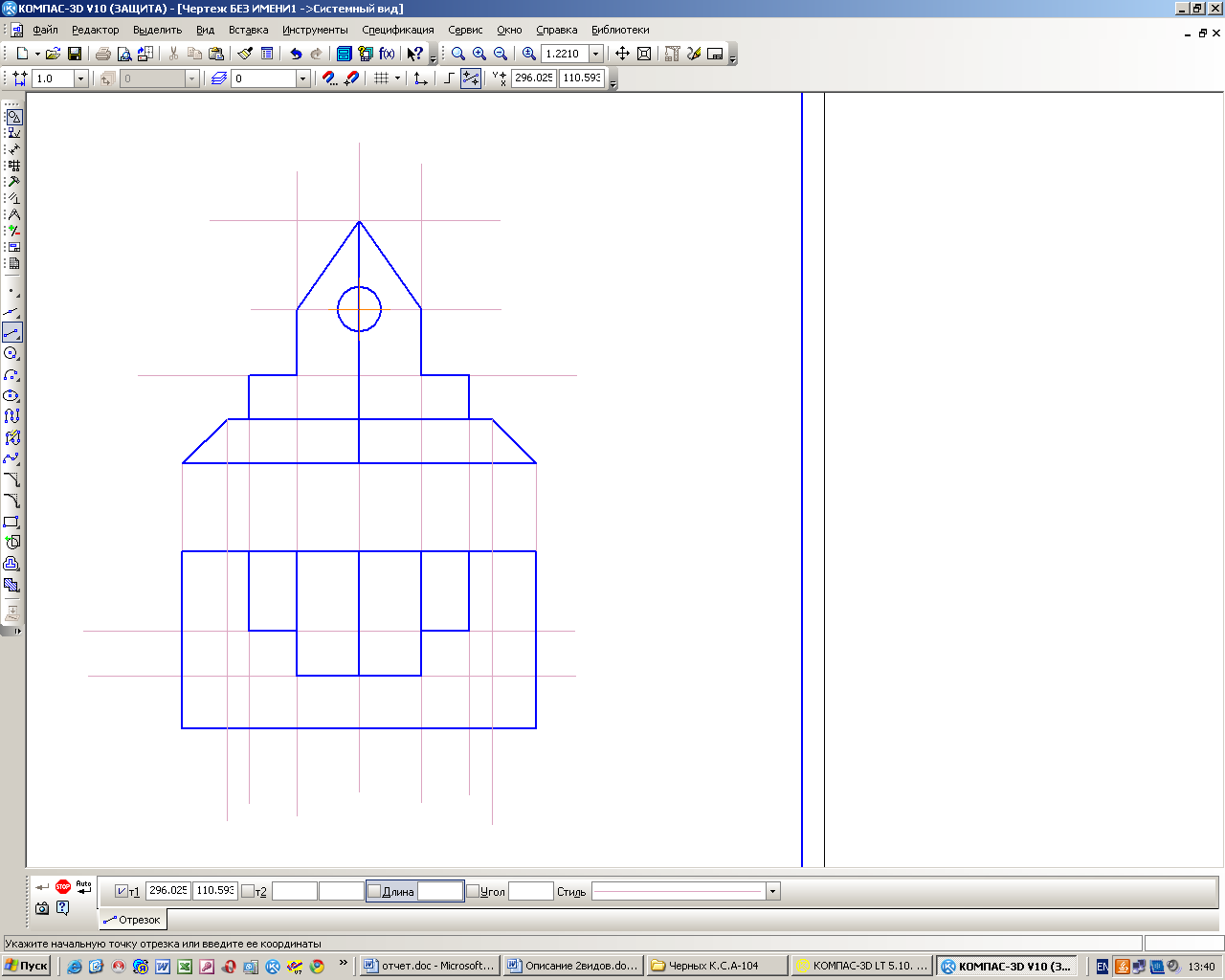Open the grid options dropdown arrow
The image size is (1225, 980).
(397, 78)
